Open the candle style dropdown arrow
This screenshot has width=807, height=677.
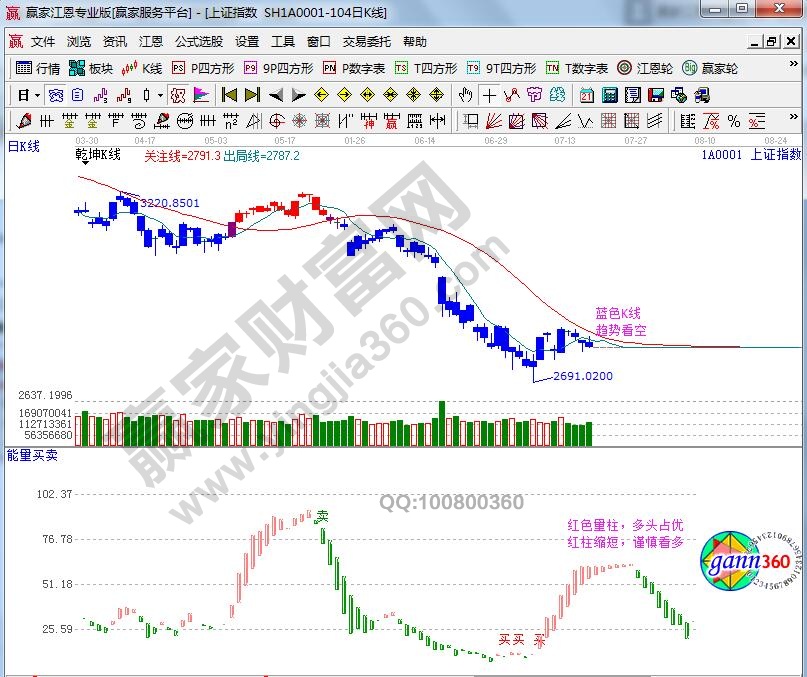(161, 96)
